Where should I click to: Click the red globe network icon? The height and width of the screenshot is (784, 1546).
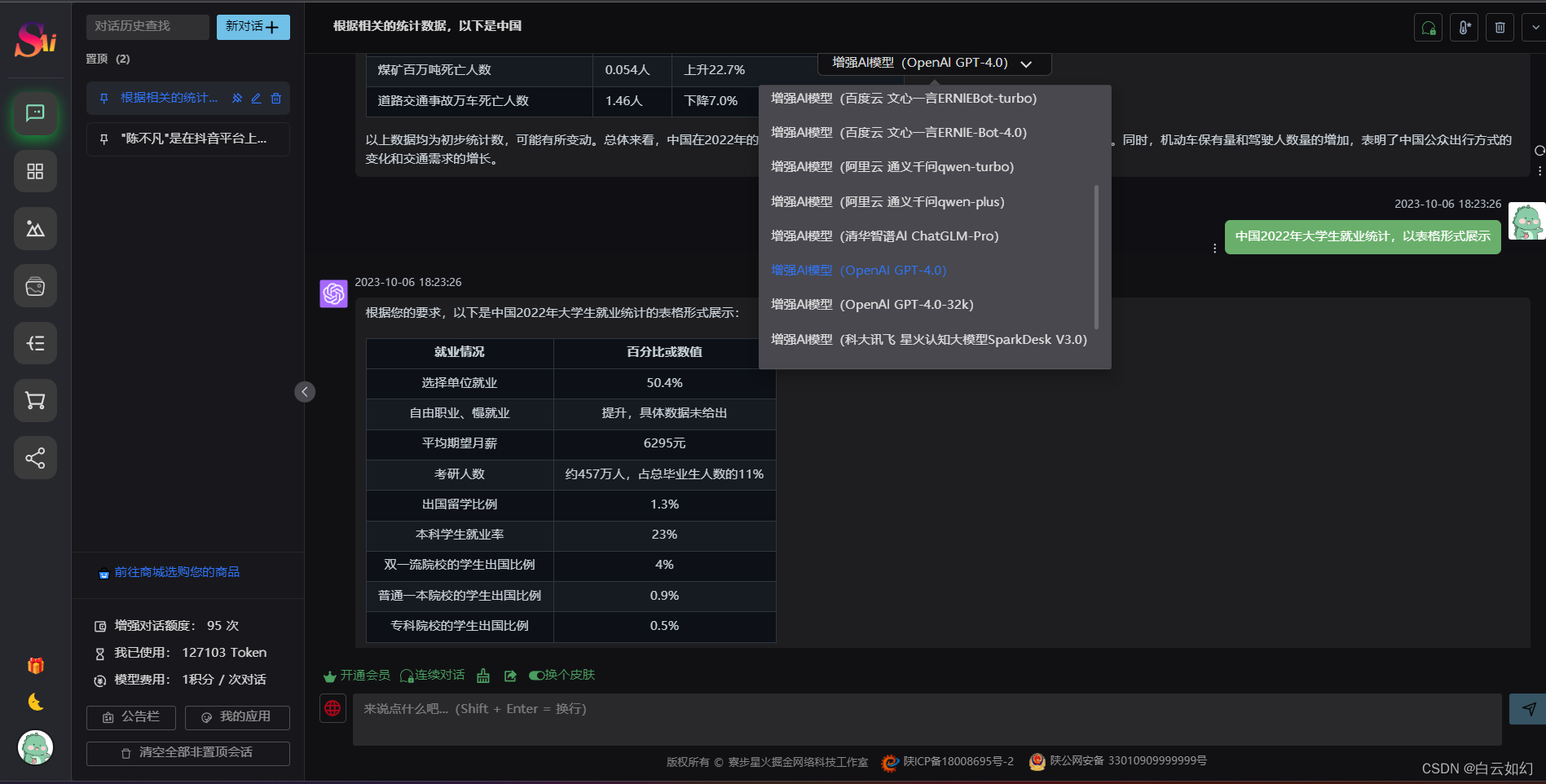click(x=333, y=708)
